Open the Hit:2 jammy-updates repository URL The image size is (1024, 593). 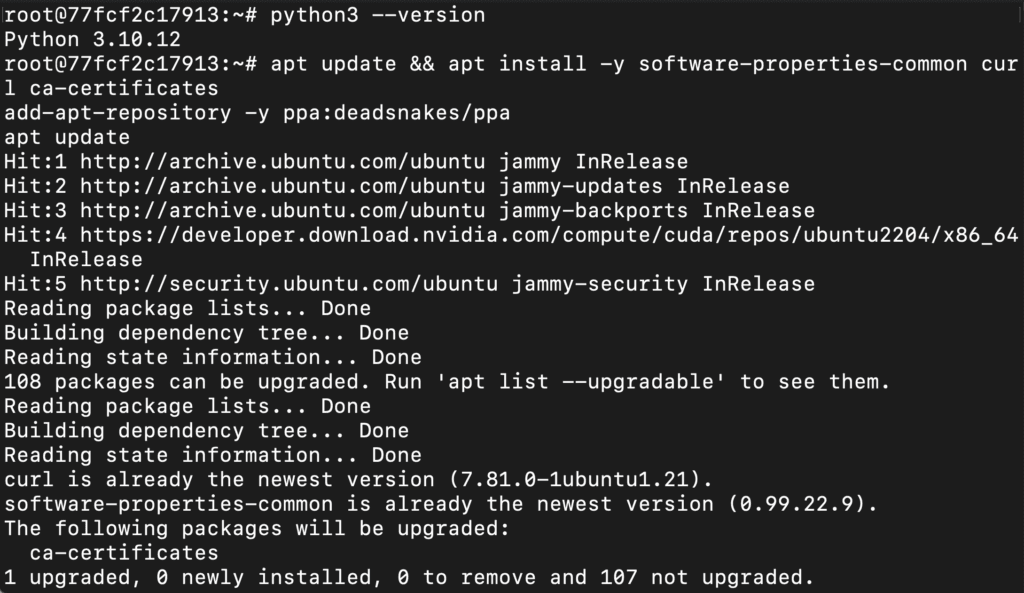point(302,186)
